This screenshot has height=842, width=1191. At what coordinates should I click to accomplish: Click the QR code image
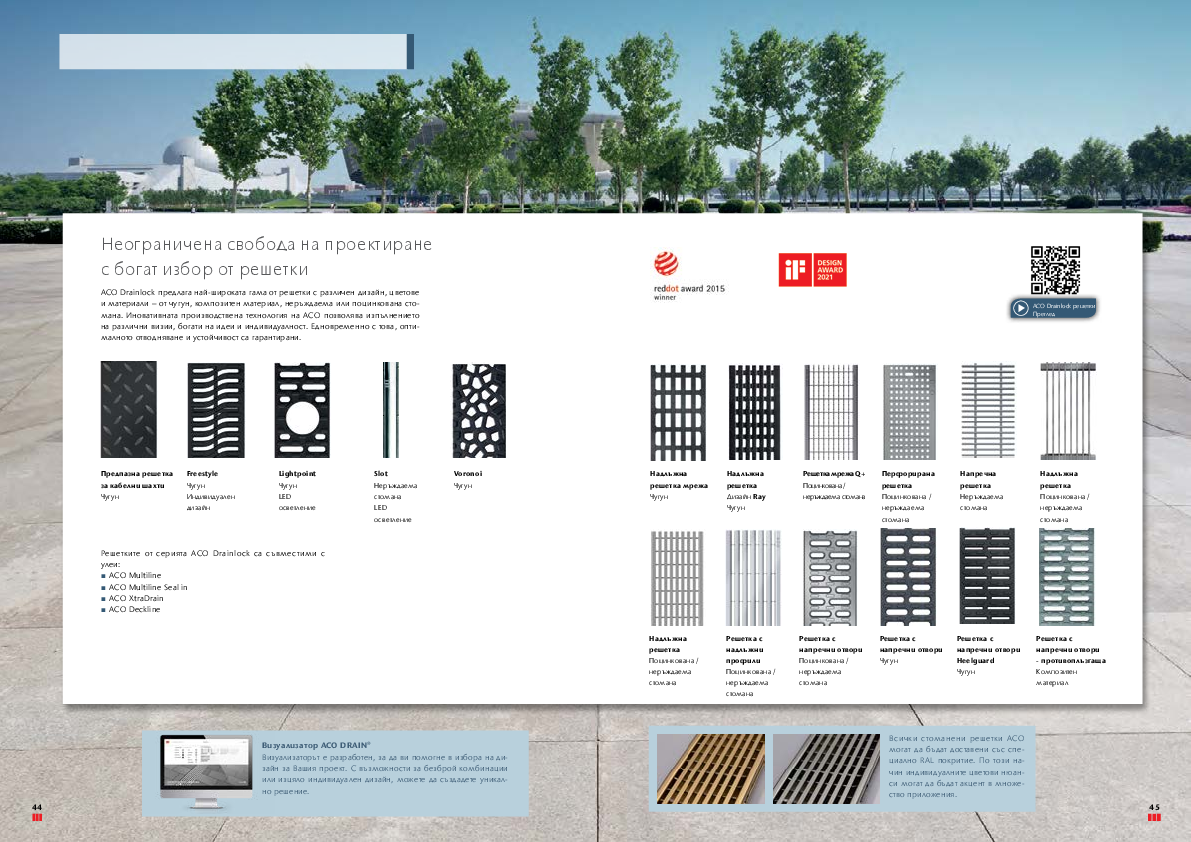1055,270
